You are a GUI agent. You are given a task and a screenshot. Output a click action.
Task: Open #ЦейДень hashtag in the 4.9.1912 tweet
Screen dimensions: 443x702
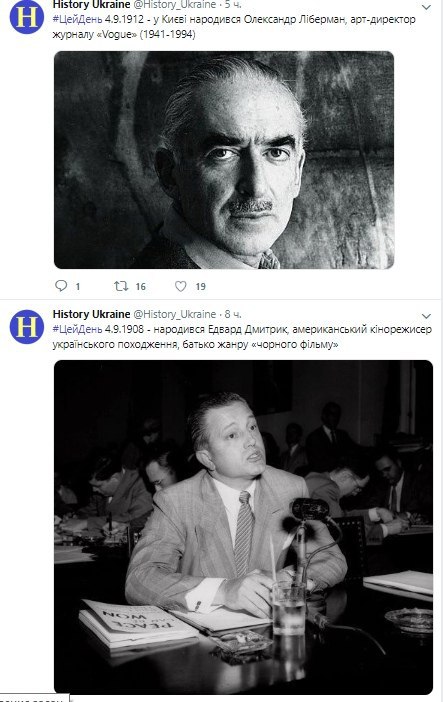[77, 19]
